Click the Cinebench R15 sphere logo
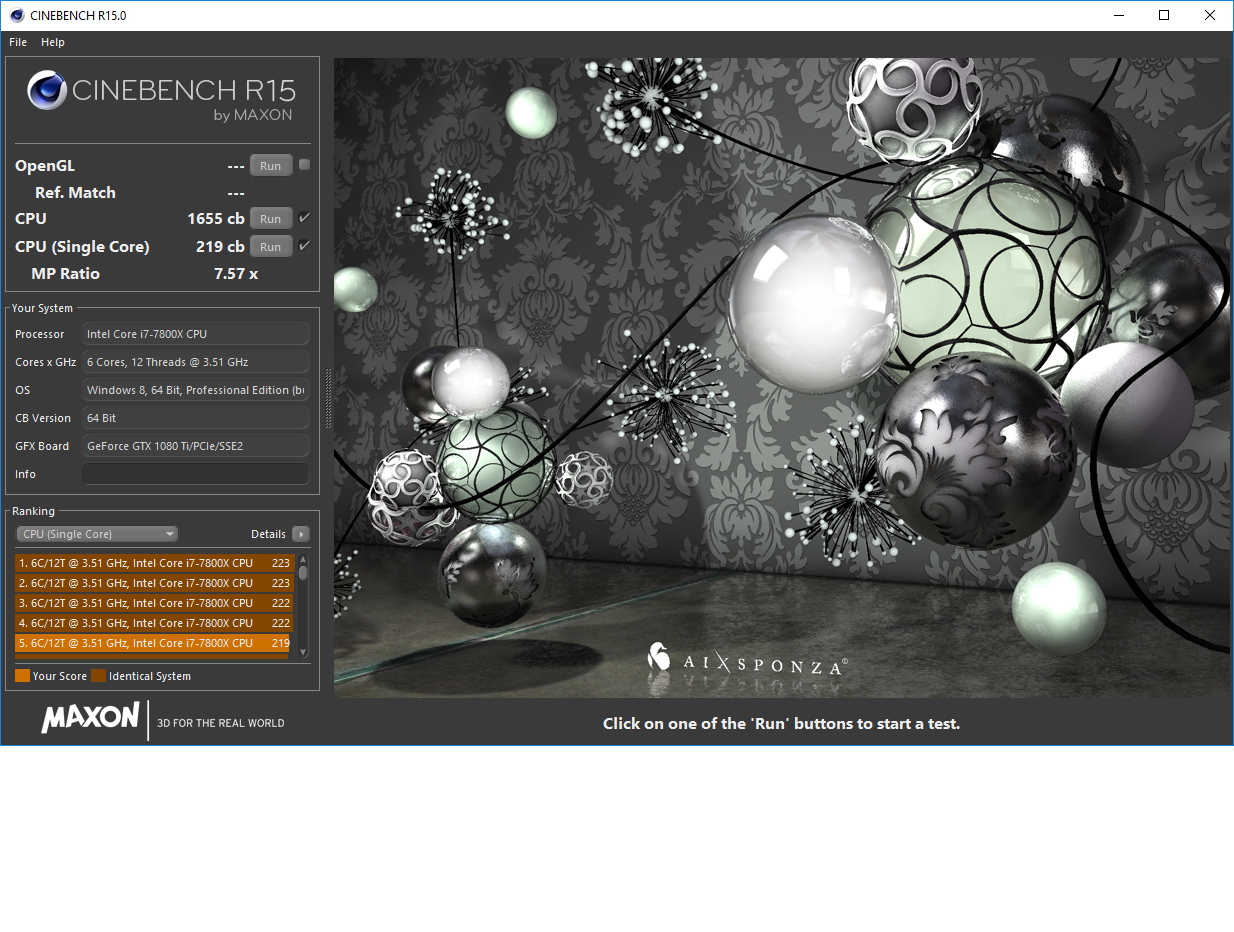The image size is (1234, 932). [x=47, y=90]
